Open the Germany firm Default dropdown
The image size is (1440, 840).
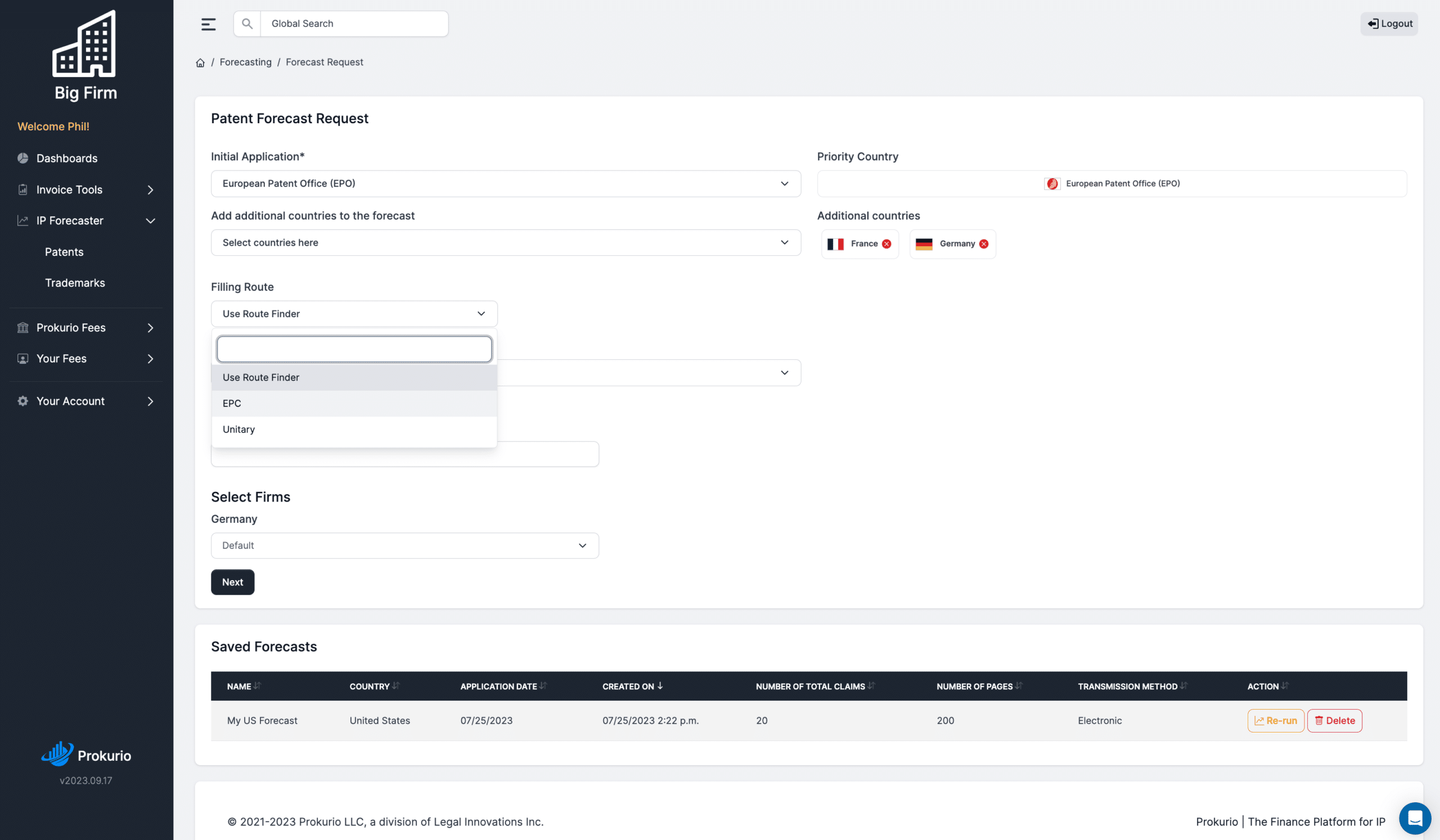404,545
